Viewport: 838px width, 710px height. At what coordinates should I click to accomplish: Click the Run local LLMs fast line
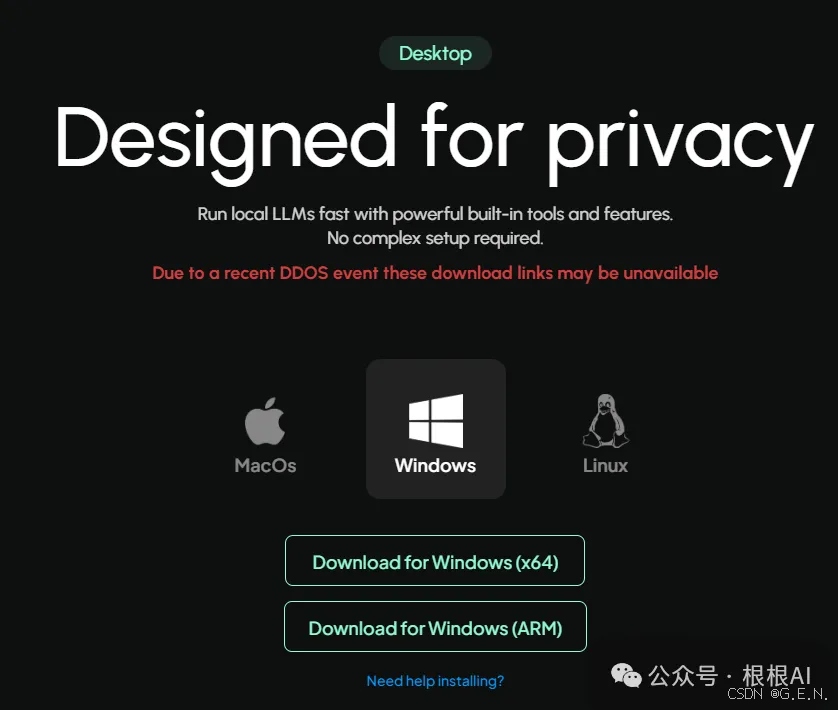[x=435, y=214]
